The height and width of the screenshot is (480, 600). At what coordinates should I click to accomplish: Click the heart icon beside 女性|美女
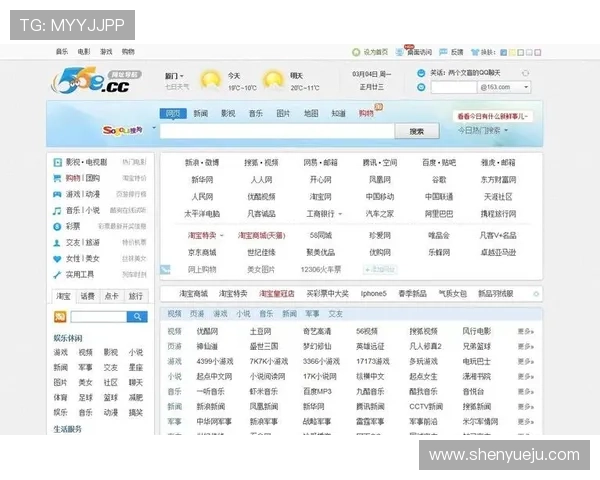pyautogui.click(x=57, y=259)
